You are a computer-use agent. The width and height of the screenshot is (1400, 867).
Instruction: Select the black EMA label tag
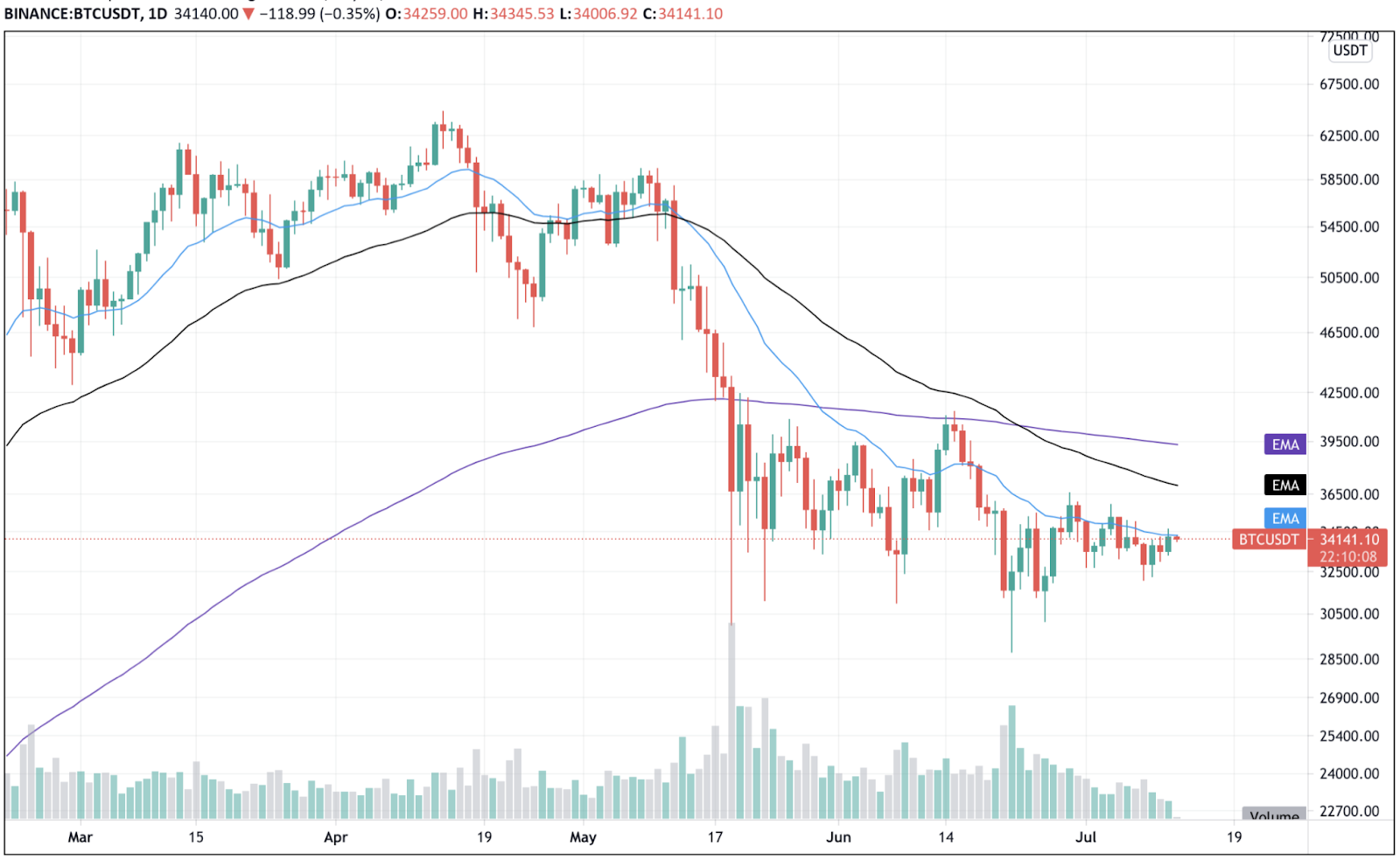coord(1284,485)
